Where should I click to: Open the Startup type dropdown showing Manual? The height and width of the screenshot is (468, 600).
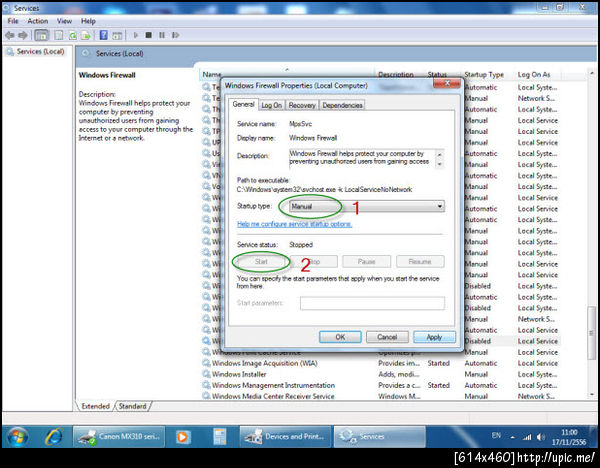(x=367, y=206)
